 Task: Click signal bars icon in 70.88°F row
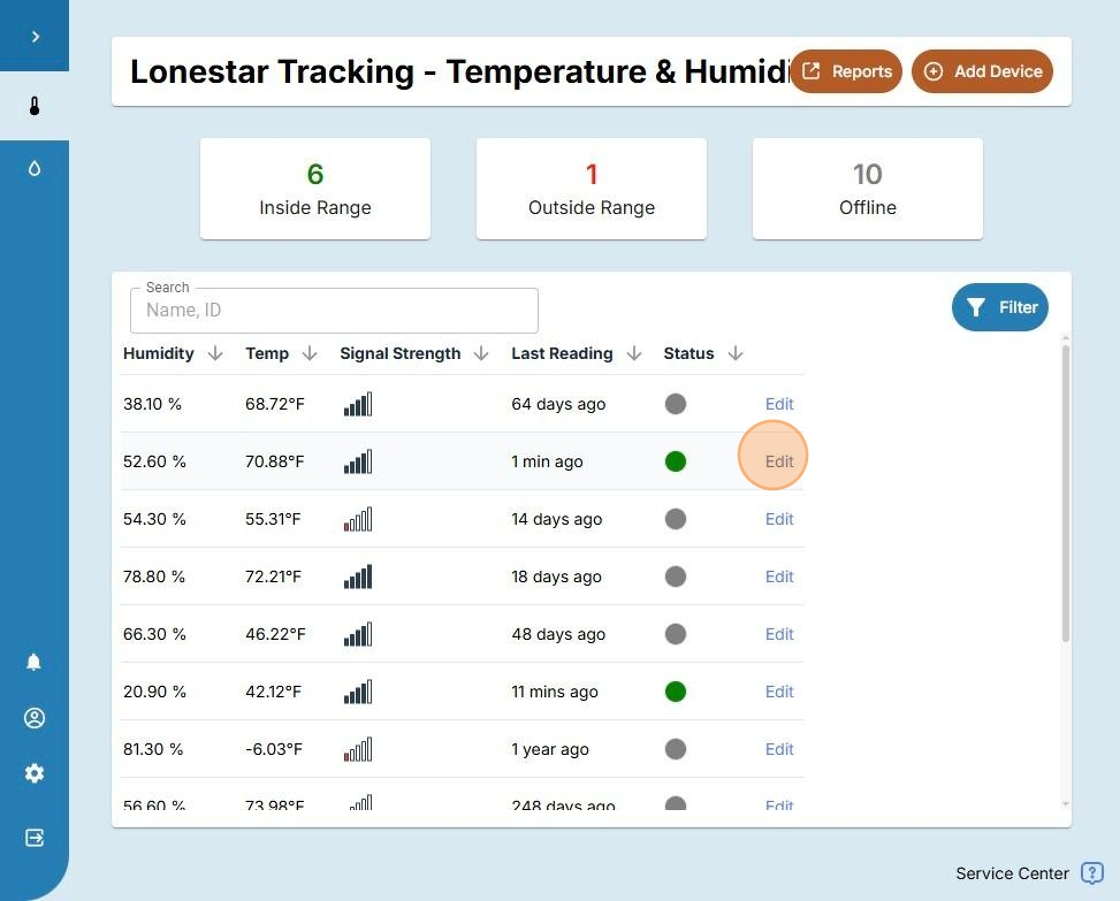358,462
